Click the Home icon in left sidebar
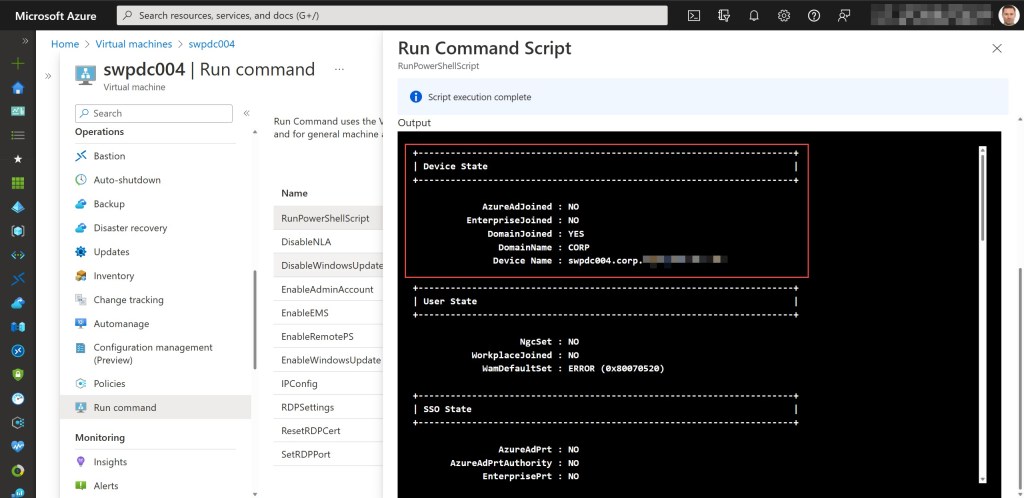The height and width of the screenshot is (498, 1024). 17,87
